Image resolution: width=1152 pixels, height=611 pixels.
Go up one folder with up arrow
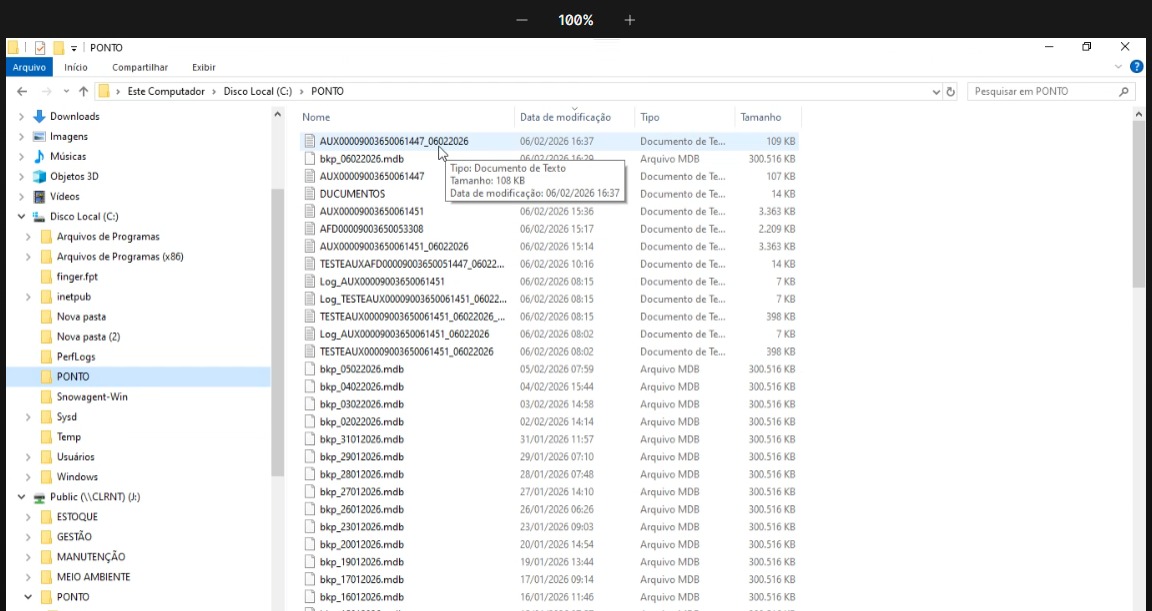point(83,91)
